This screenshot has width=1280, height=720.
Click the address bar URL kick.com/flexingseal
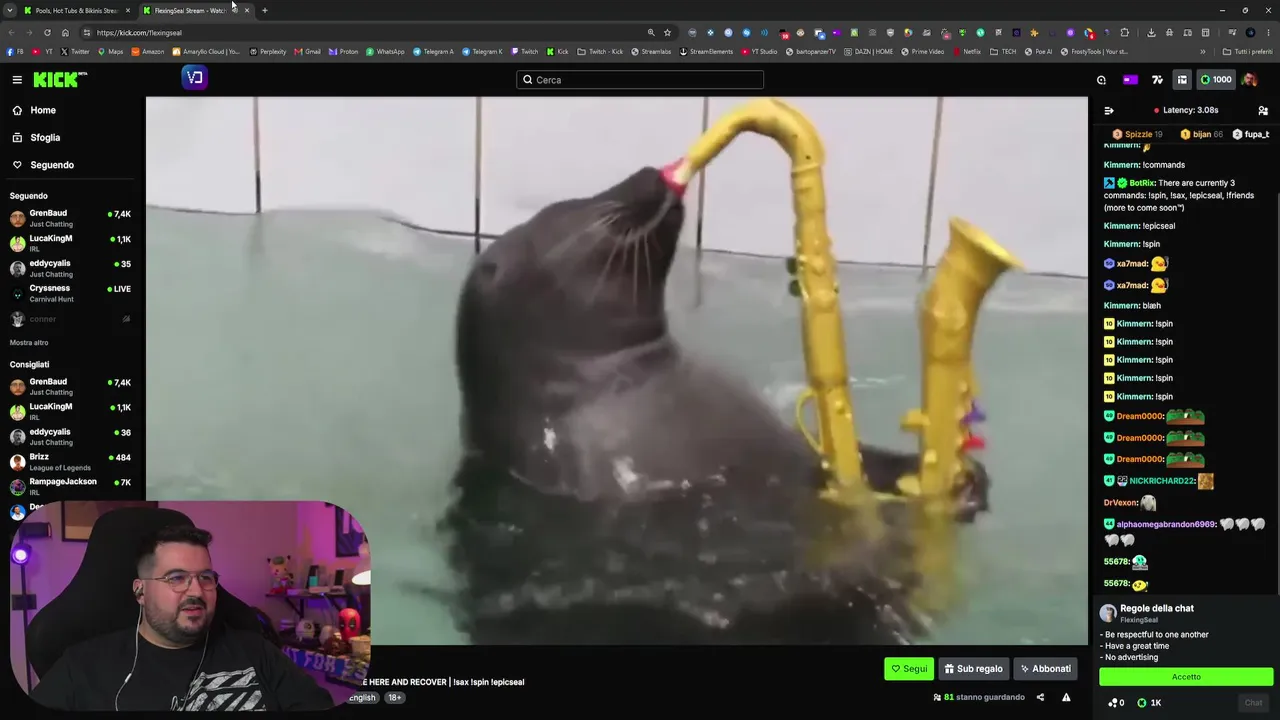[139, 33]
